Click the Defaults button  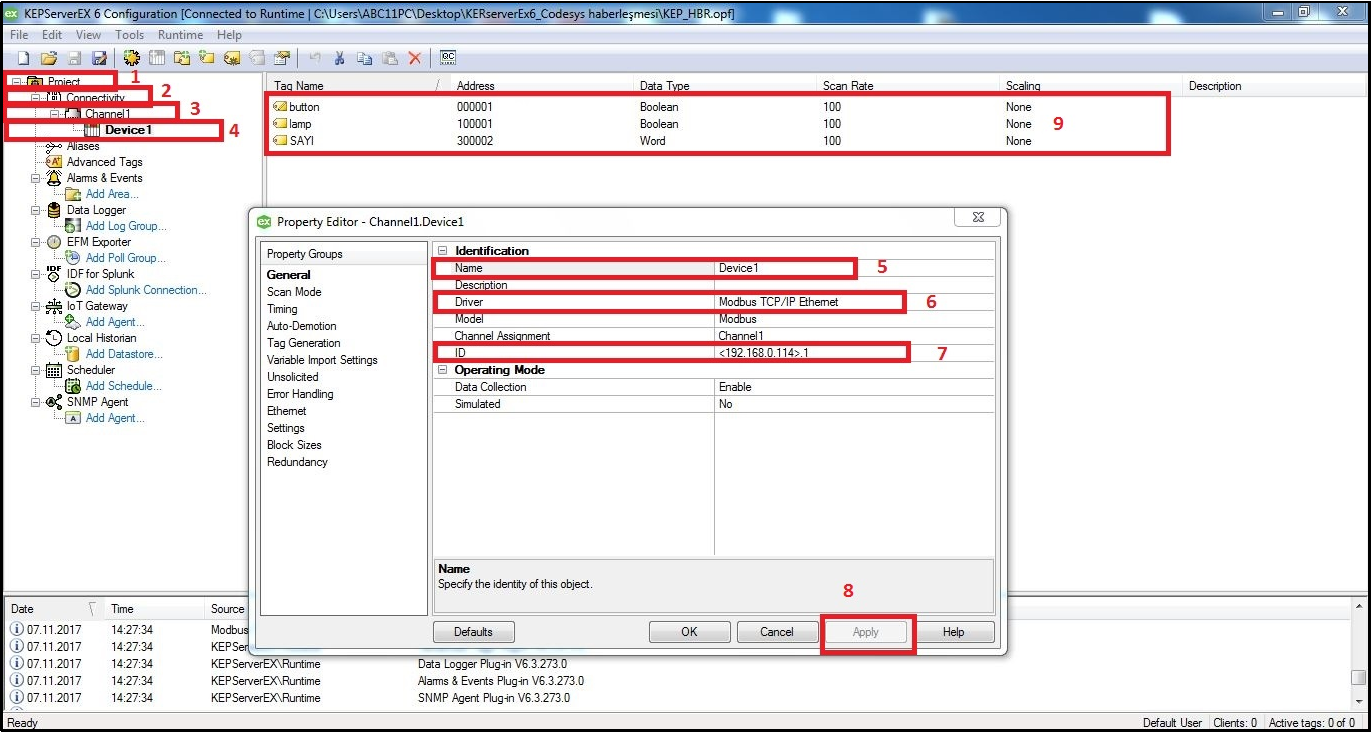pos(473,632)
